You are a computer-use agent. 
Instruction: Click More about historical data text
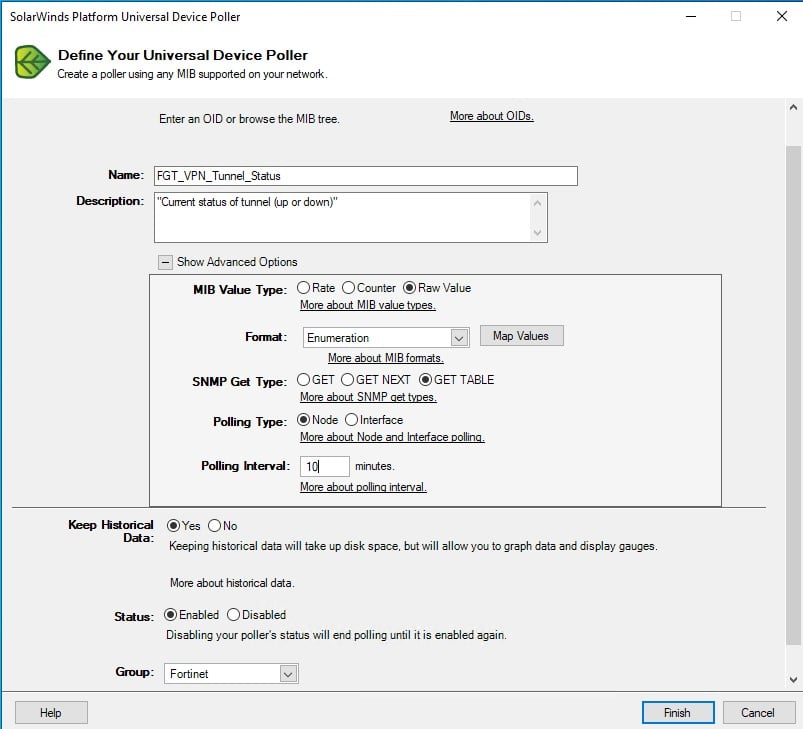click(x=232, y=583)
